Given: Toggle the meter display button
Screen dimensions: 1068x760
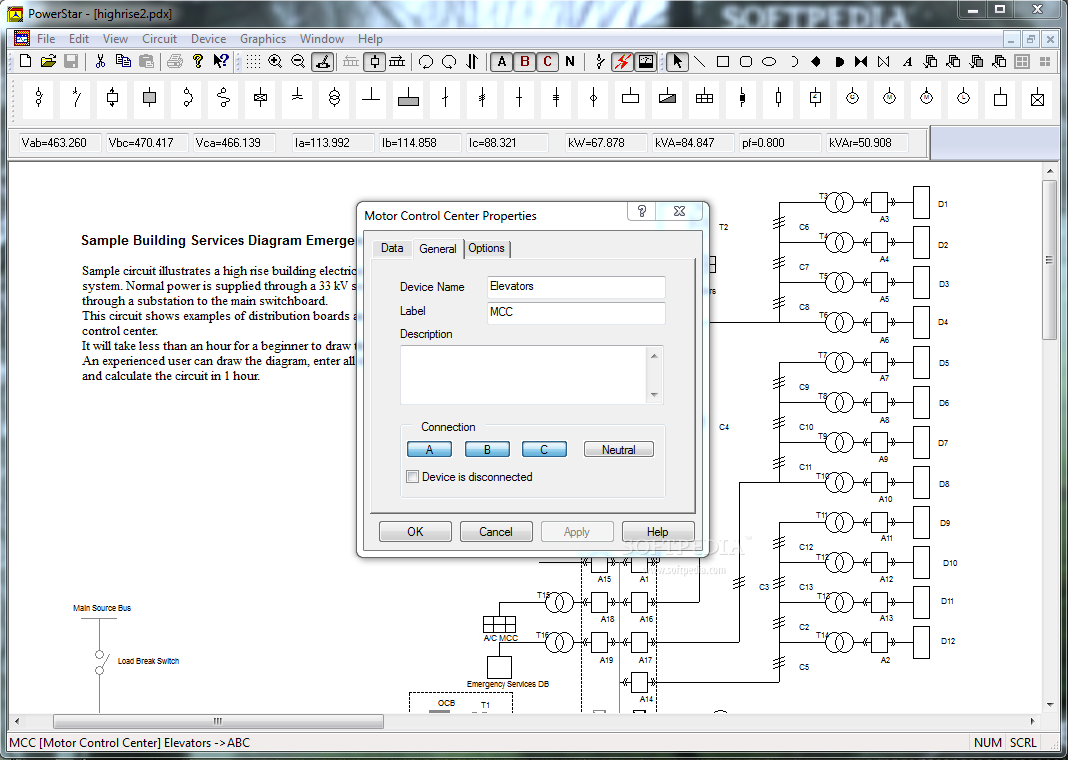Looking at the screenshot, I should tap(645, 62).
